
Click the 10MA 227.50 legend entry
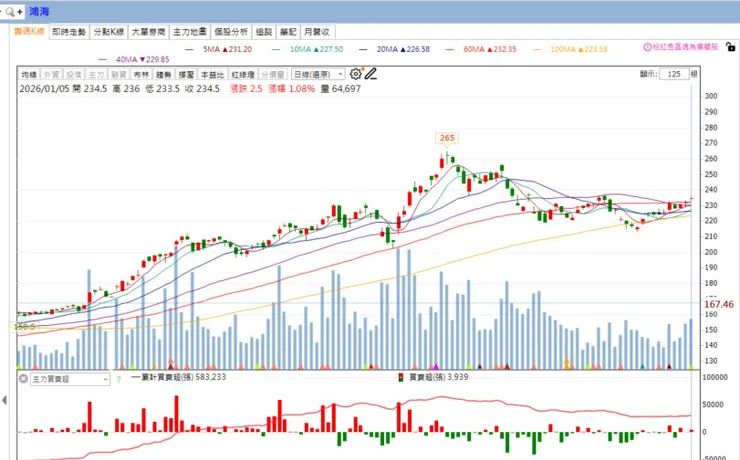(x=308, y=49)
